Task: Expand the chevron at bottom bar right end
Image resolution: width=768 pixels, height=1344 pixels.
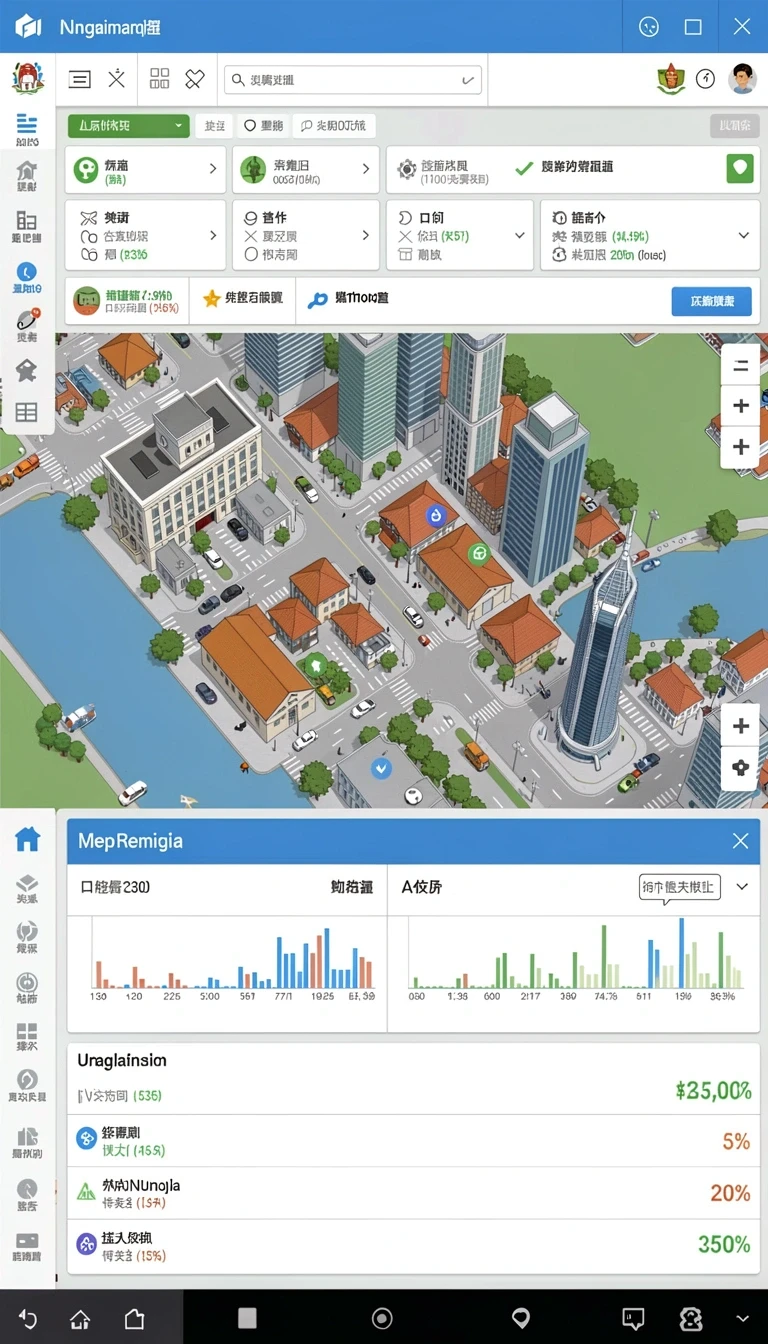Action: click(x=741, y=1319)
